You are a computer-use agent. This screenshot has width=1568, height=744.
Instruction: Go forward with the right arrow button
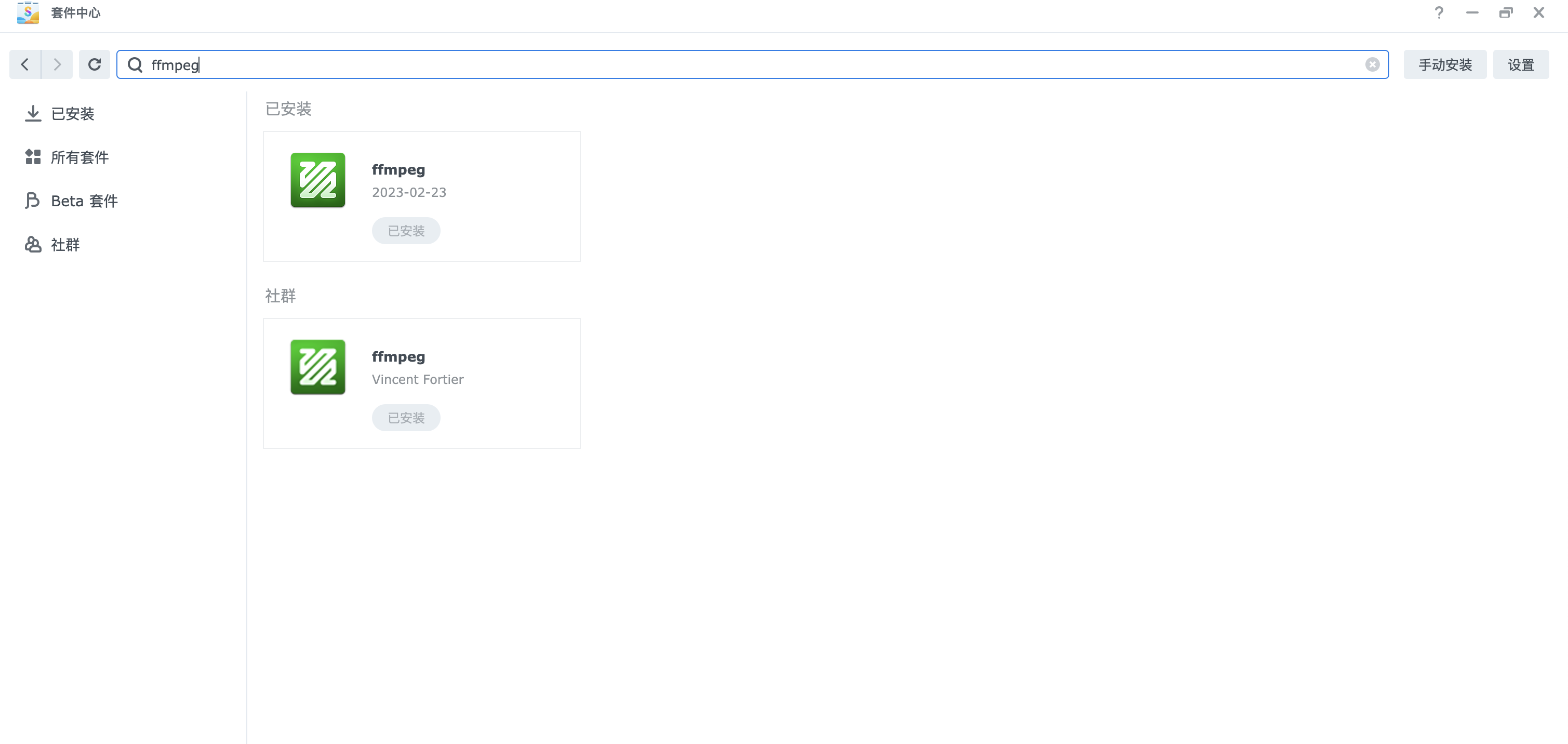pyautogui.click(x=57, y=64)
